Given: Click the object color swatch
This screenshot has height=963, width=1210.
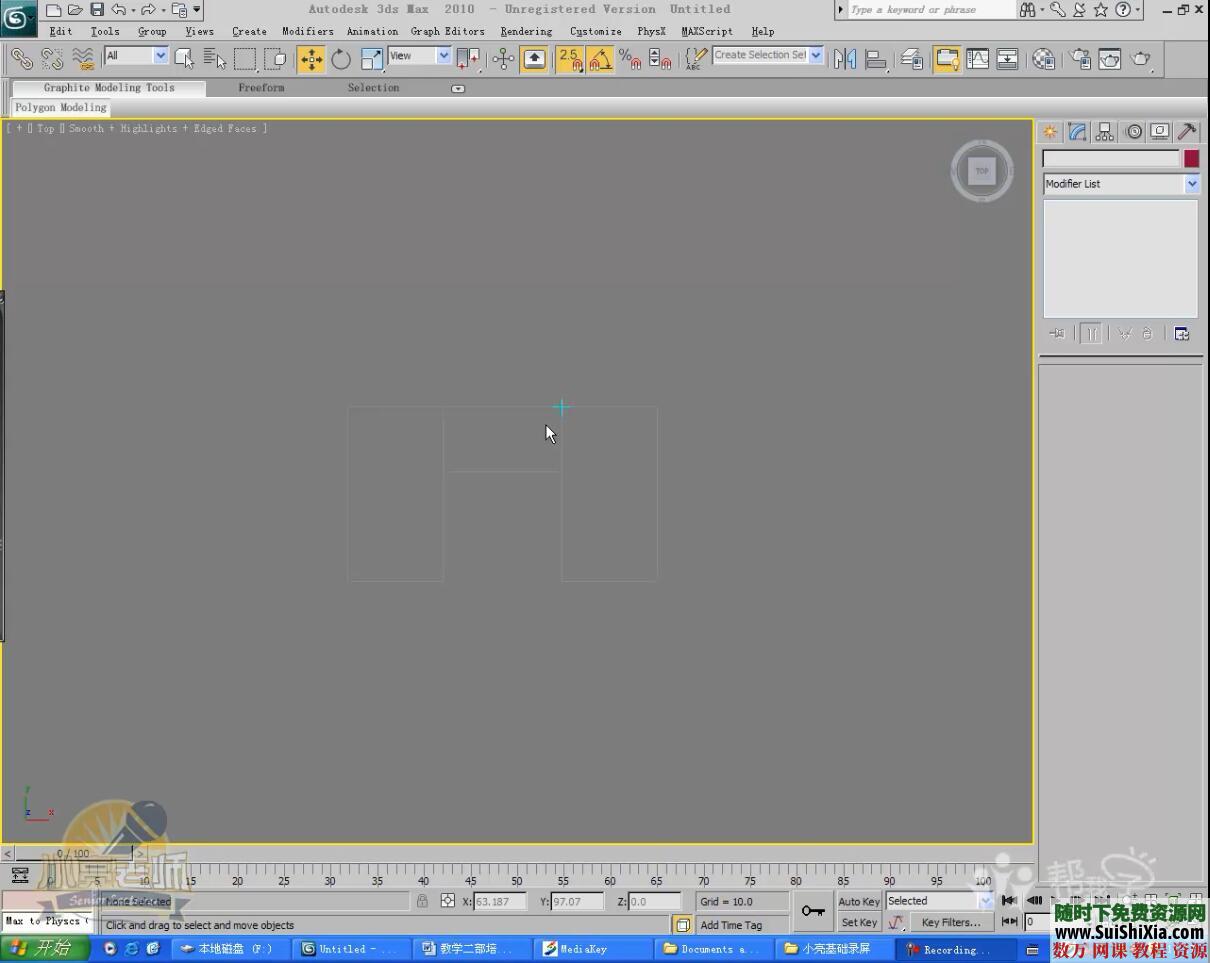Looking at the screenshot, I should tap(1191, 159).
